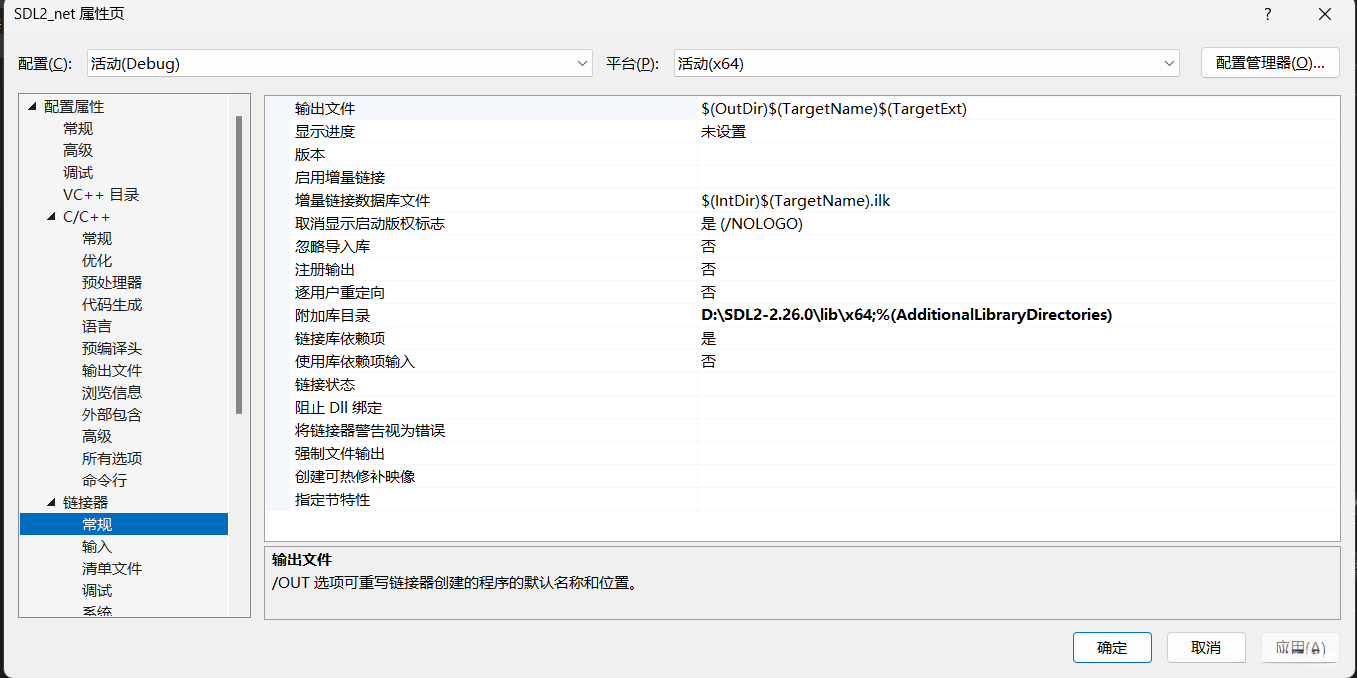1357x678 pixels.
Task: Select the 输出文件 property row name in grid
Action: [x=325, y=108]
